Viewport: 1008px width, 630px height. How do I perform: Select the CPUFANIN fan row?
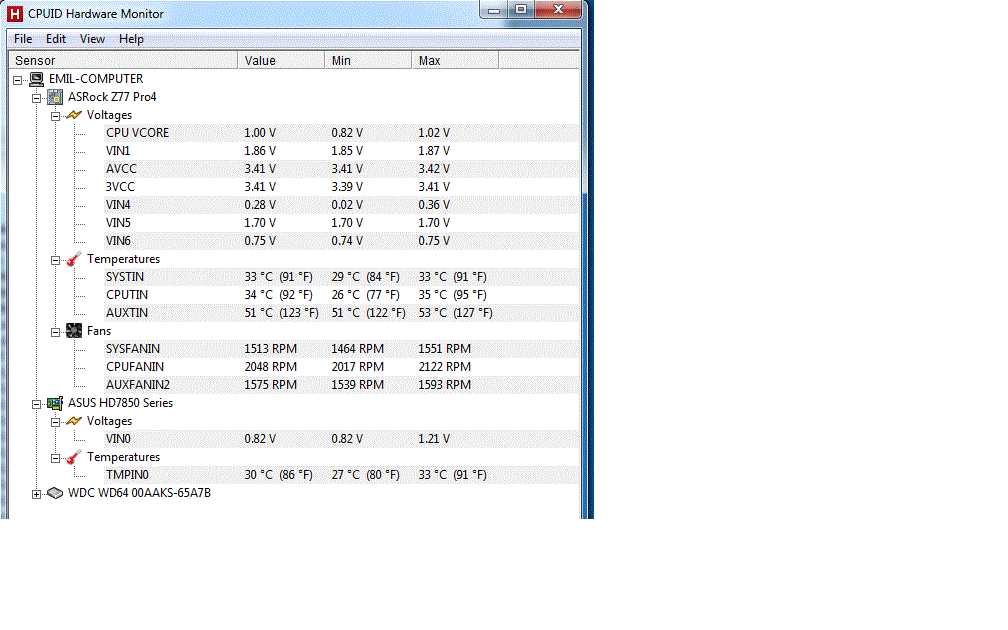point(341,367)
